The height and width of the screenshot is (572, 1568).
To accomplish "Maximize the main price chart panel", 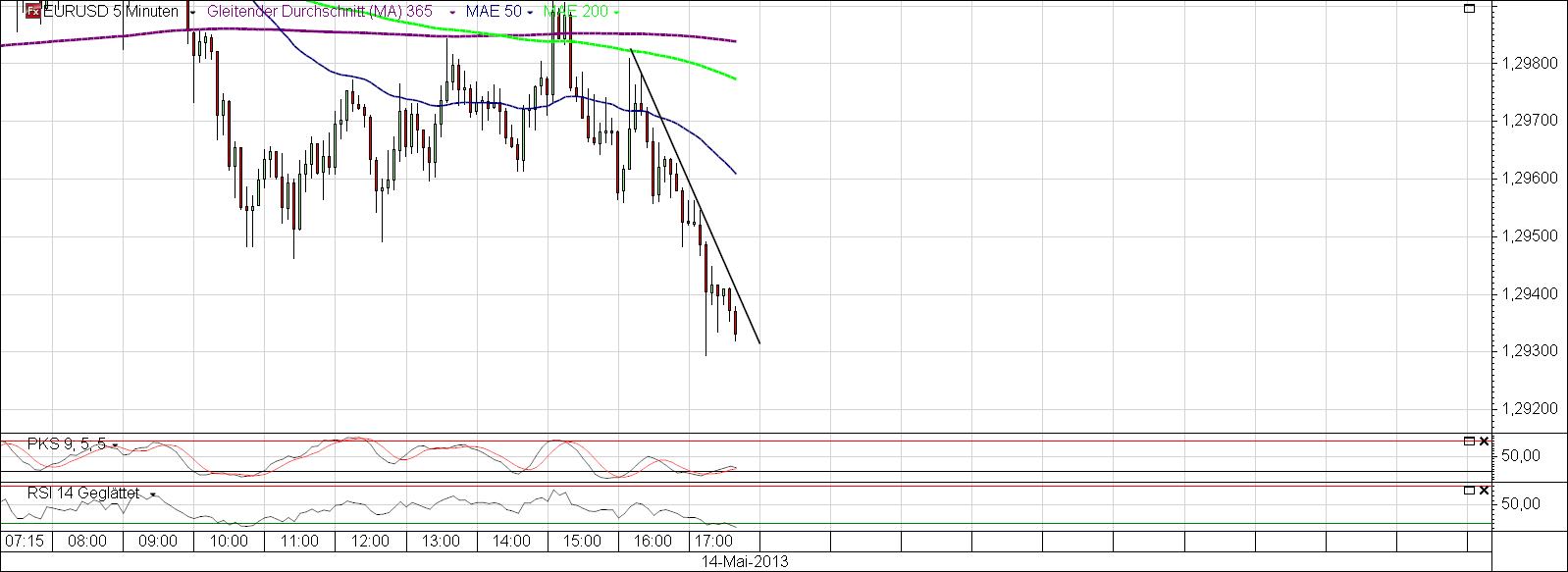I will pos(1469,8).
